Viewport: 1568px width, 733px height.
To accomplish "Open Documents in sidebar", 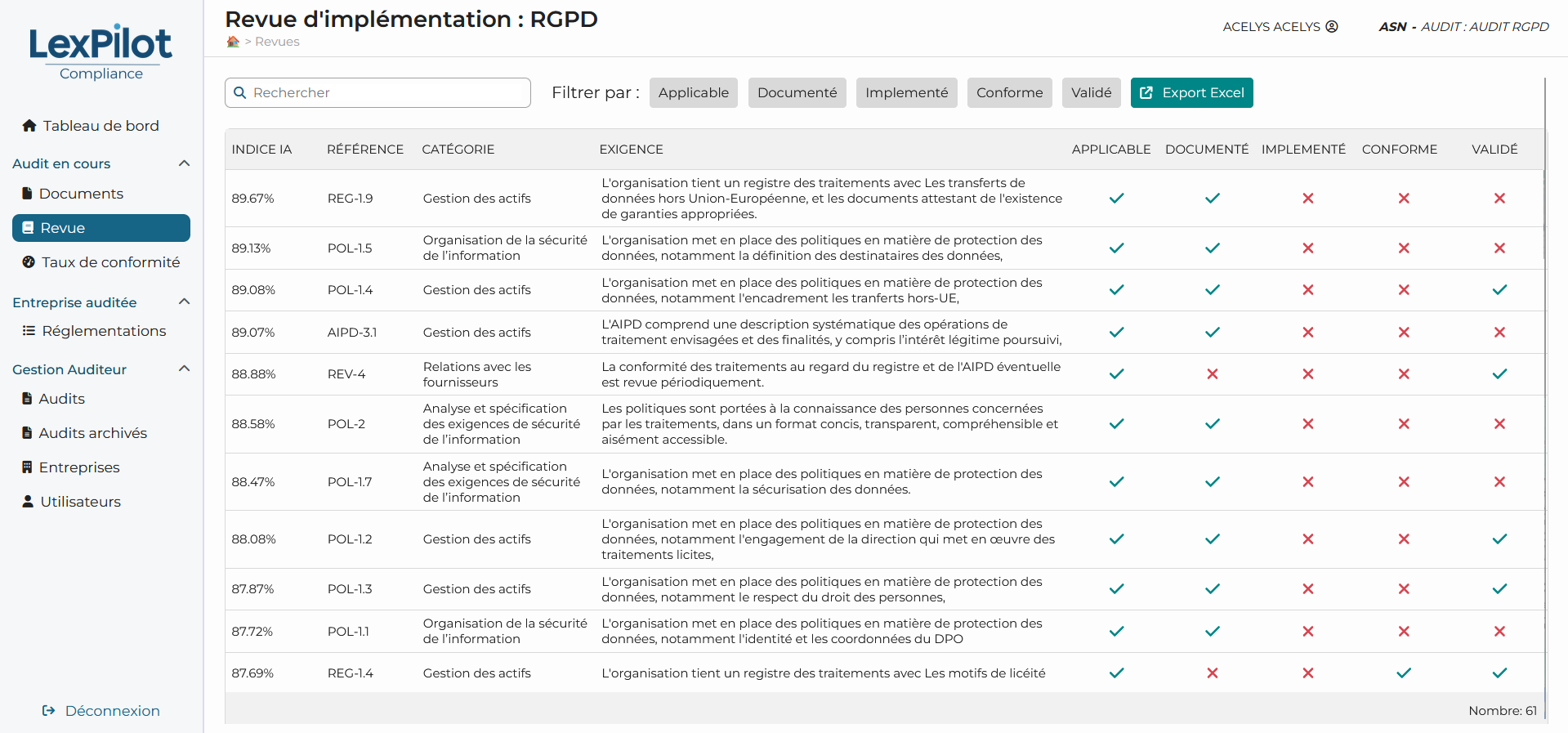I will click(x=101, y=194).
